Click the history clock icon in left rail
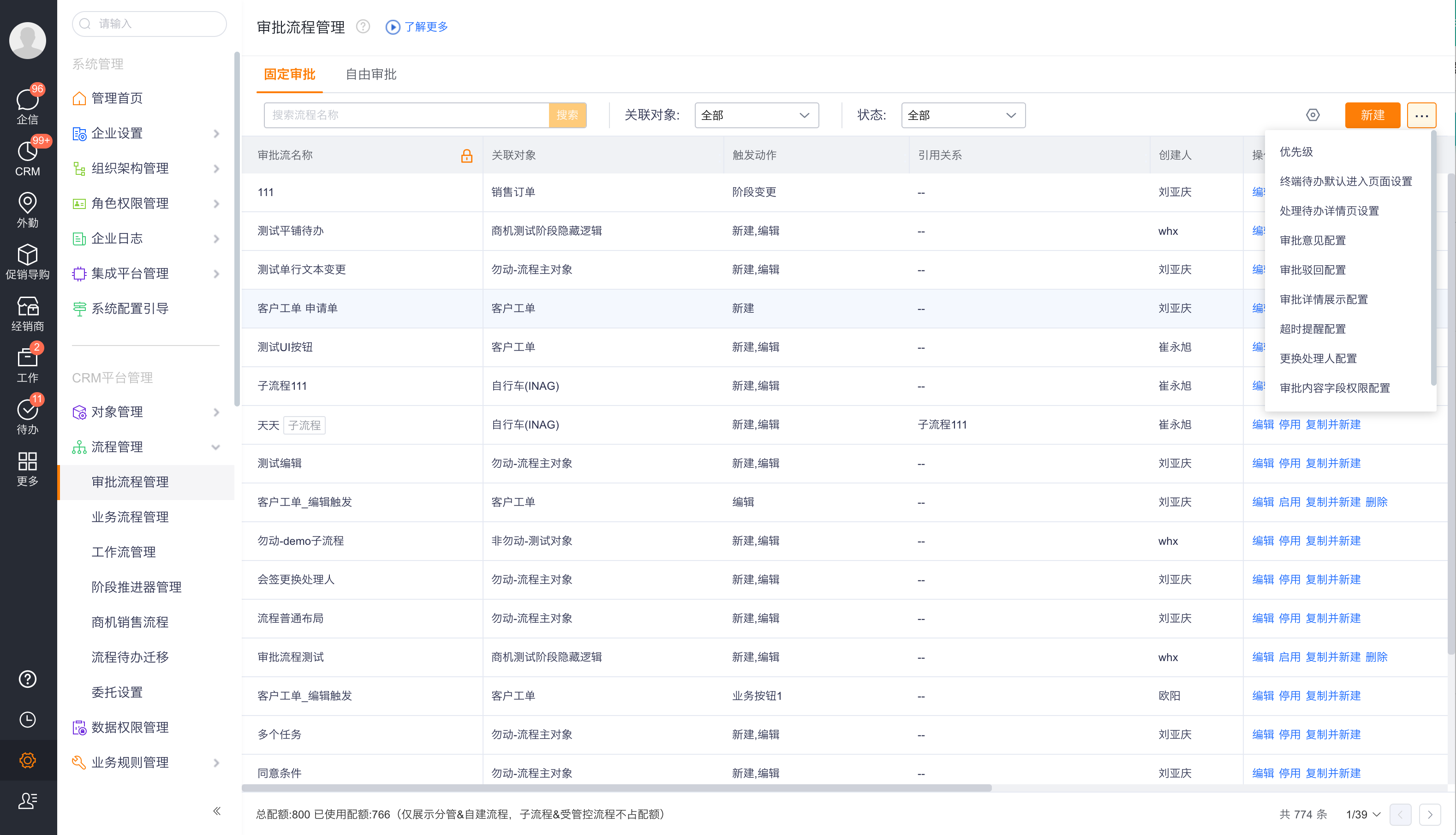This screenshot has height=835, width=1456. point(28,719)
